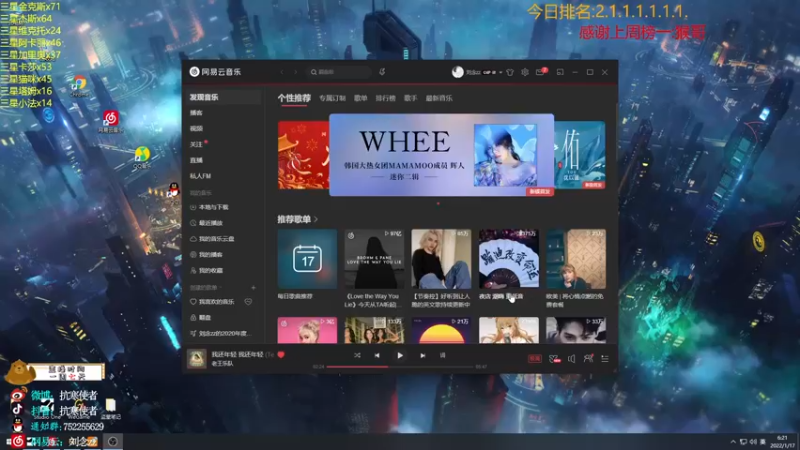Open the sound effects icon in player bar
Viewport: 800px width, 450px height.
[554, 359]
